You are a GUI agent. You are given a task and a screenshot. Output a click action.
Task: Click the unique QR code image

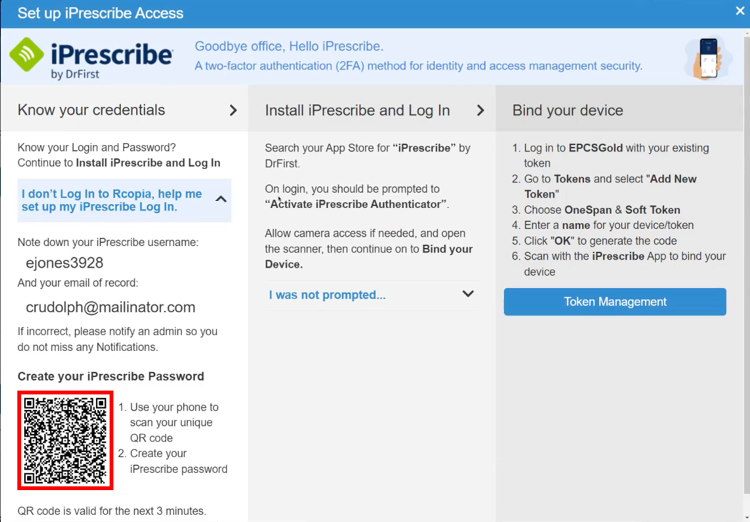click(x=66, y=440)
